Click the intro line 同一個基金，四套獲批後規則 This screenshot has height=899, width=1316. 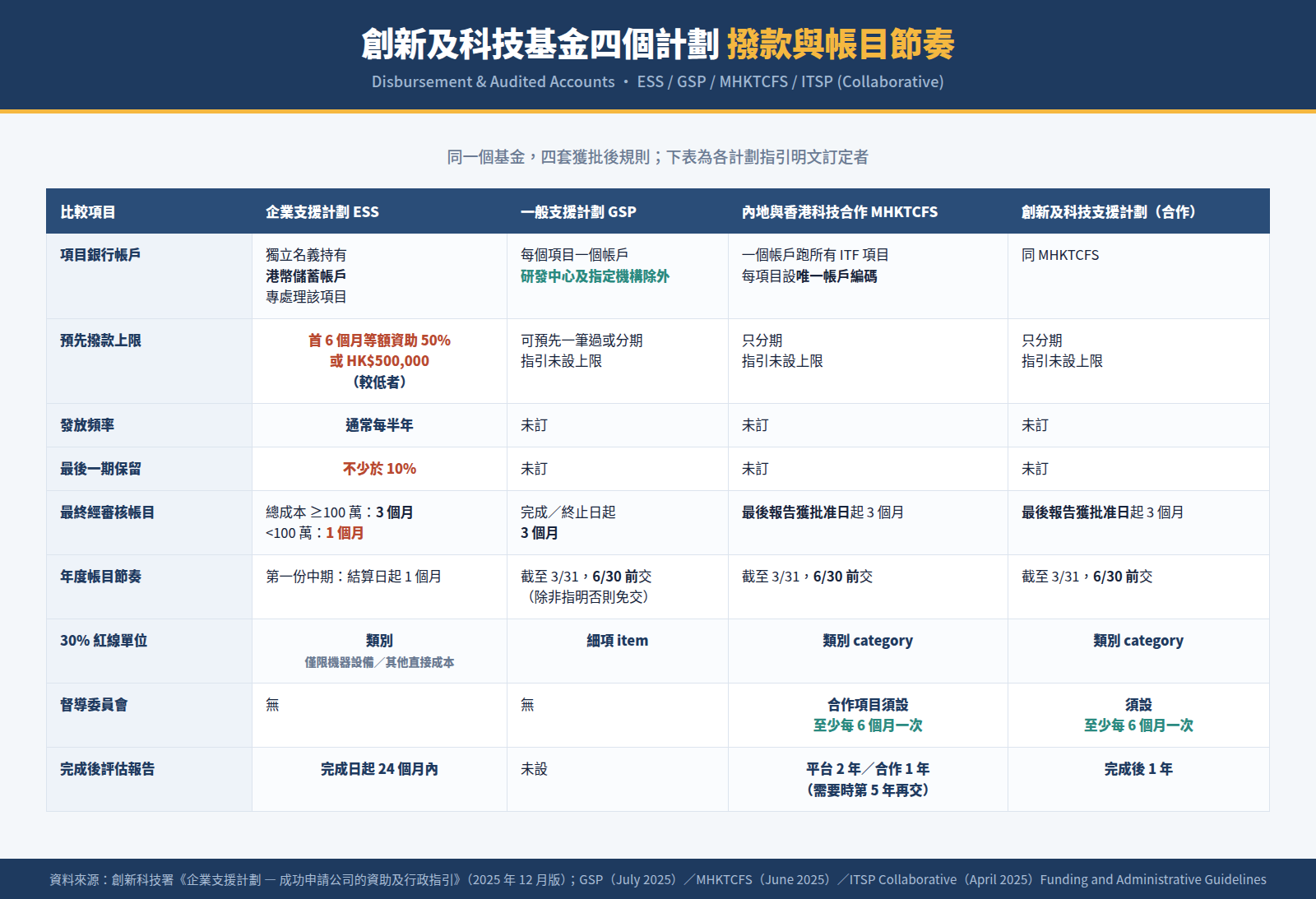(x=658, y=157)
